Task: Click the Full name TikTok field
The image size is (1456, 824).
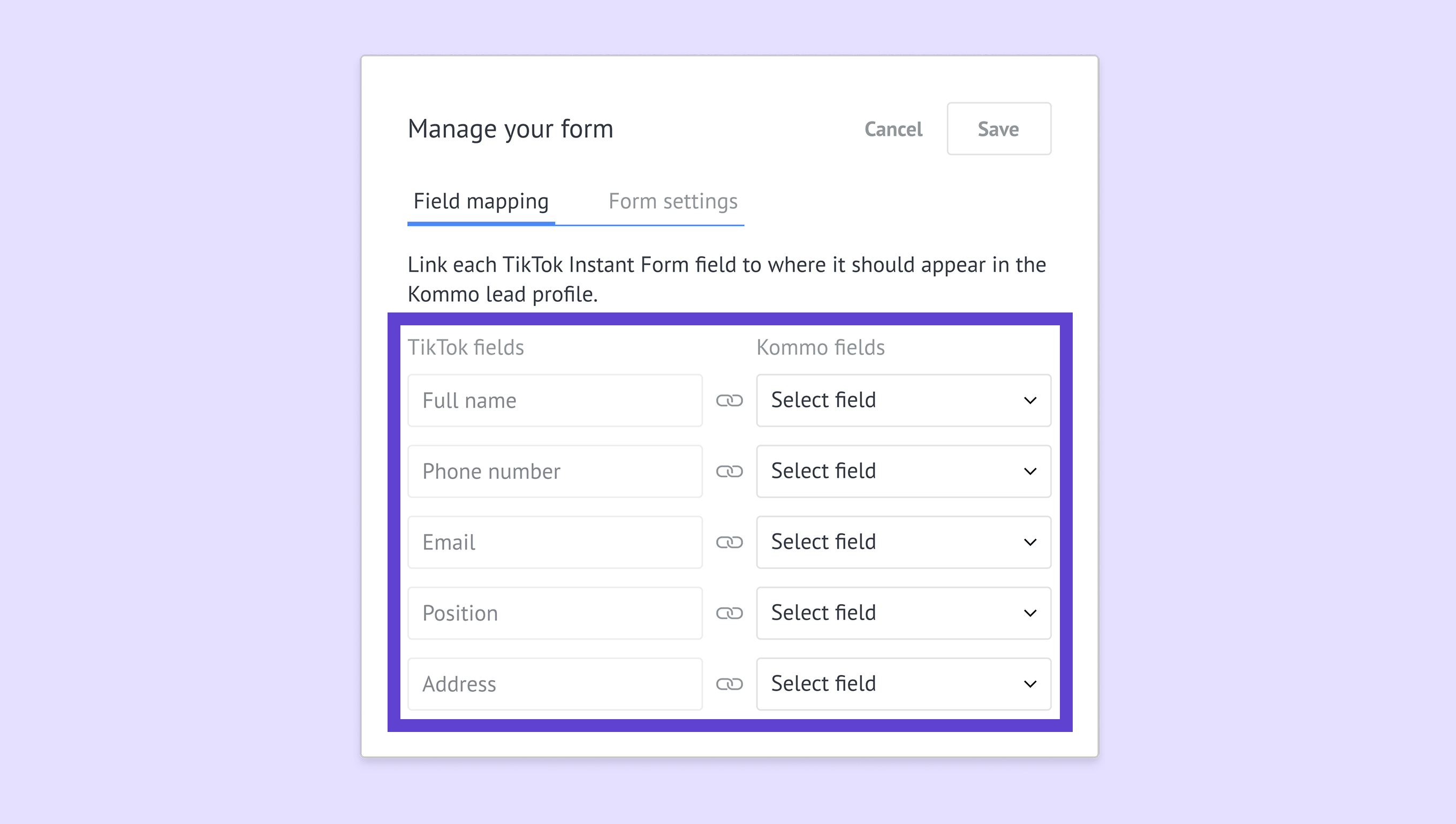Action: (555, 401)
